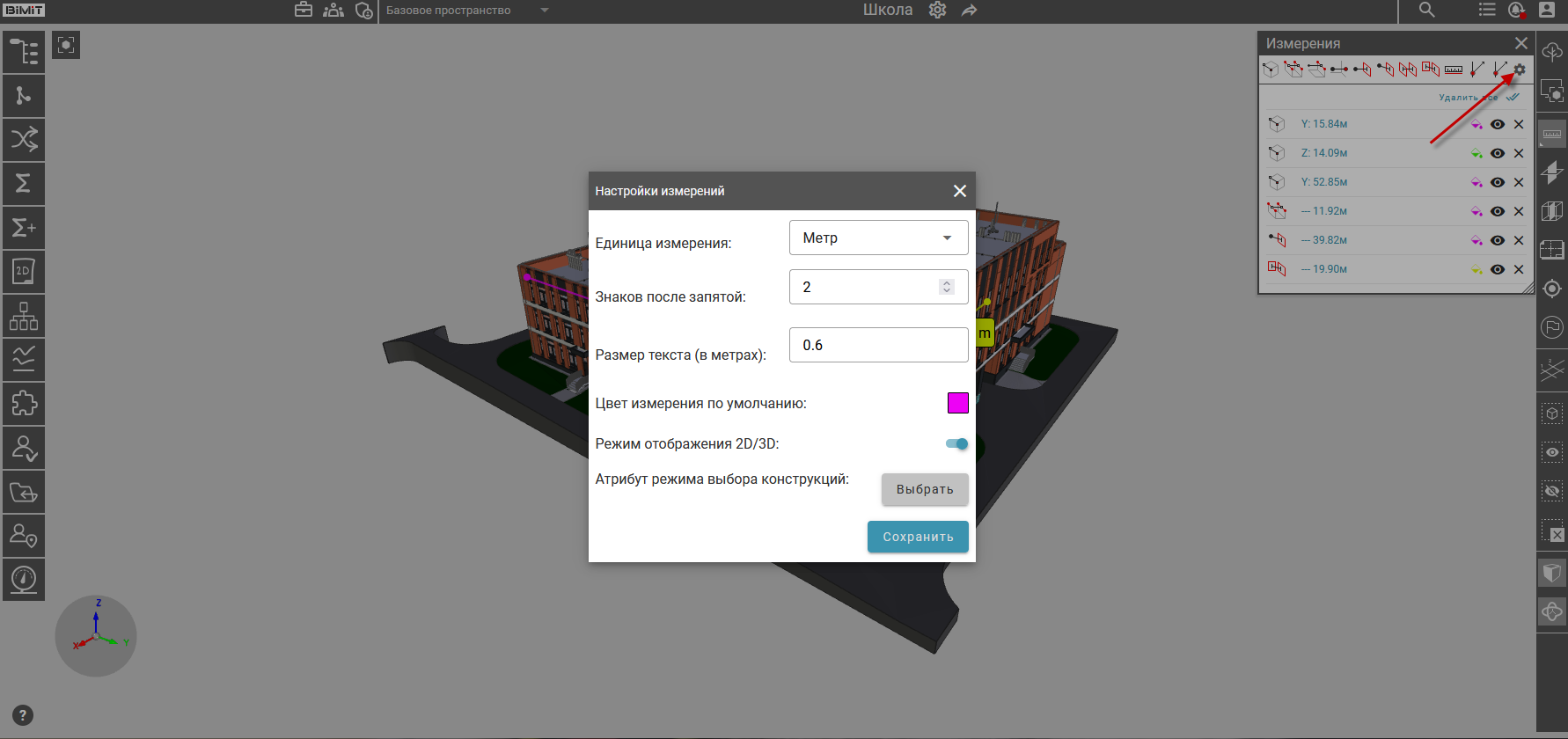
Task: Click the search magnifier in top bar
Action: pos(1426,11)
